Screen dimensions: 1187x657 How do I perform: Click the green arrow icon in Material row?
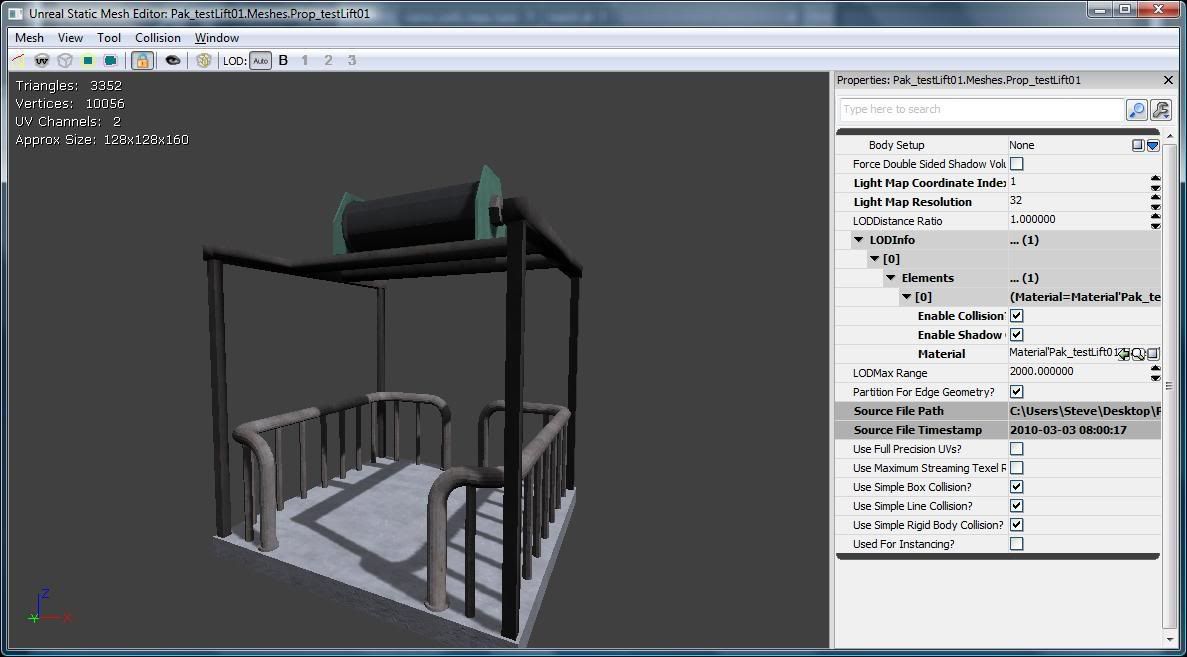[x=1124, y=354]
